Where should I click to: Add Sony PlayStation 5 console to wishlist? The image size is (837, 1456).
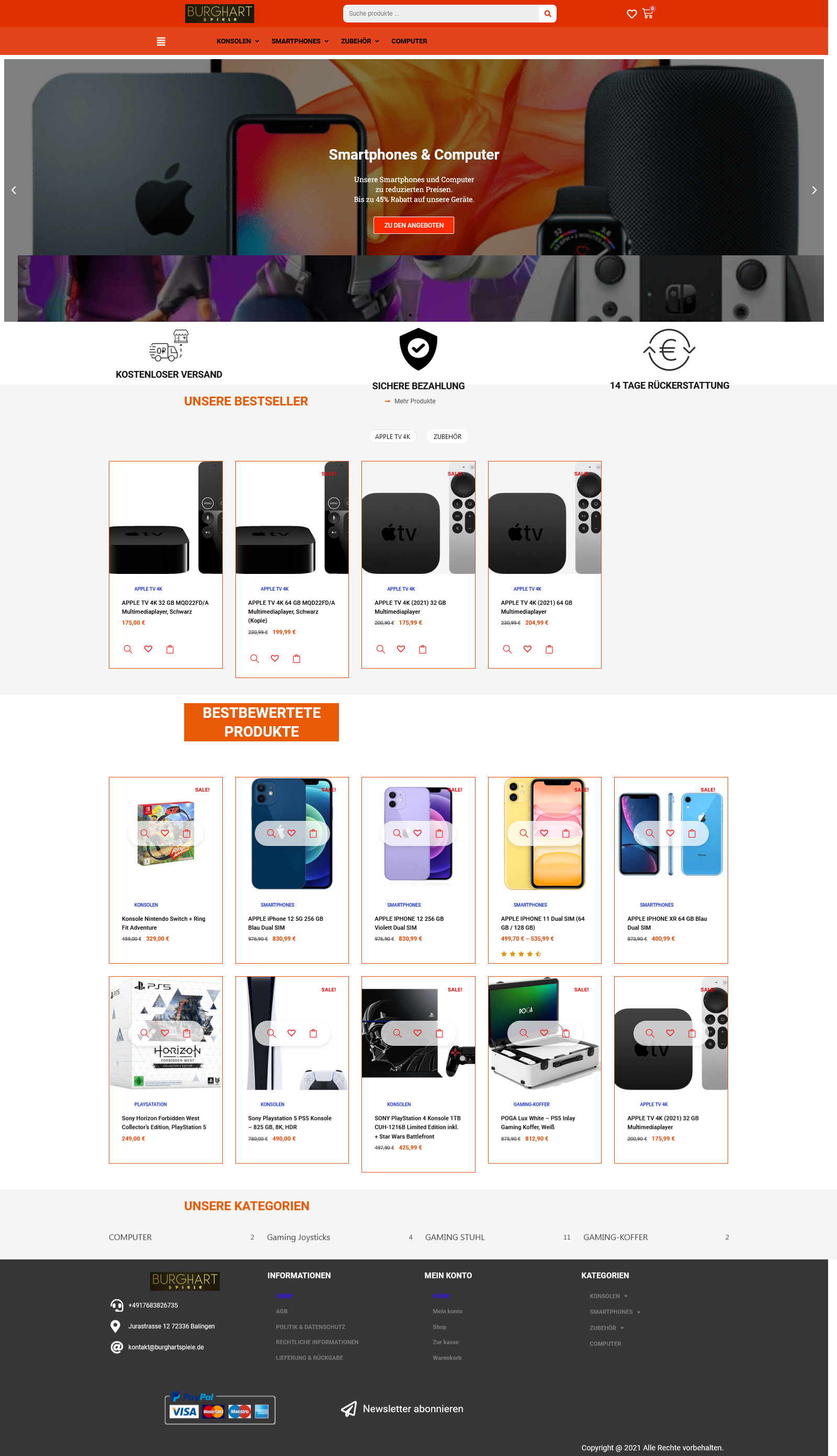291,1033
